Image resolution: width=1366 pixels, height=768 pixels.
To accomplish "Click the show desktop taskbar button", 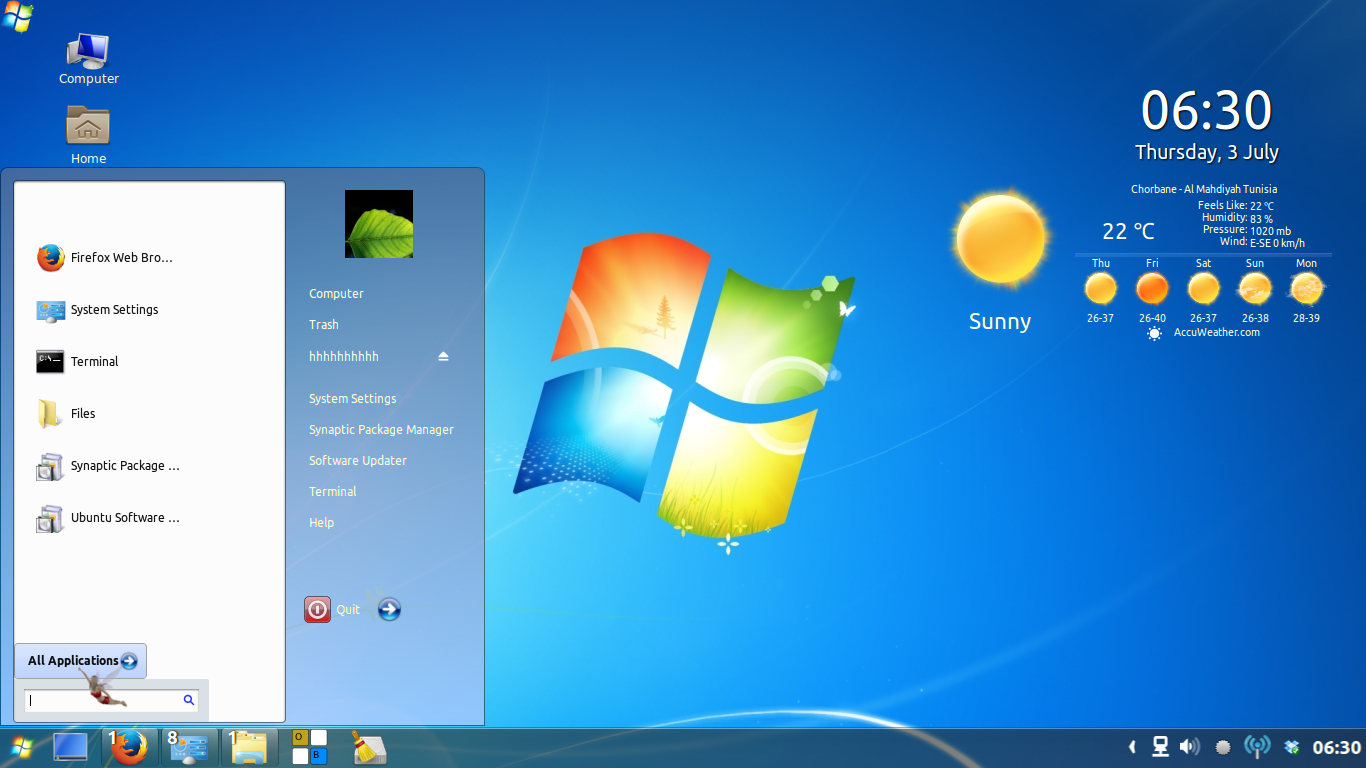I will pyautogui.click(x=70, y=747).
